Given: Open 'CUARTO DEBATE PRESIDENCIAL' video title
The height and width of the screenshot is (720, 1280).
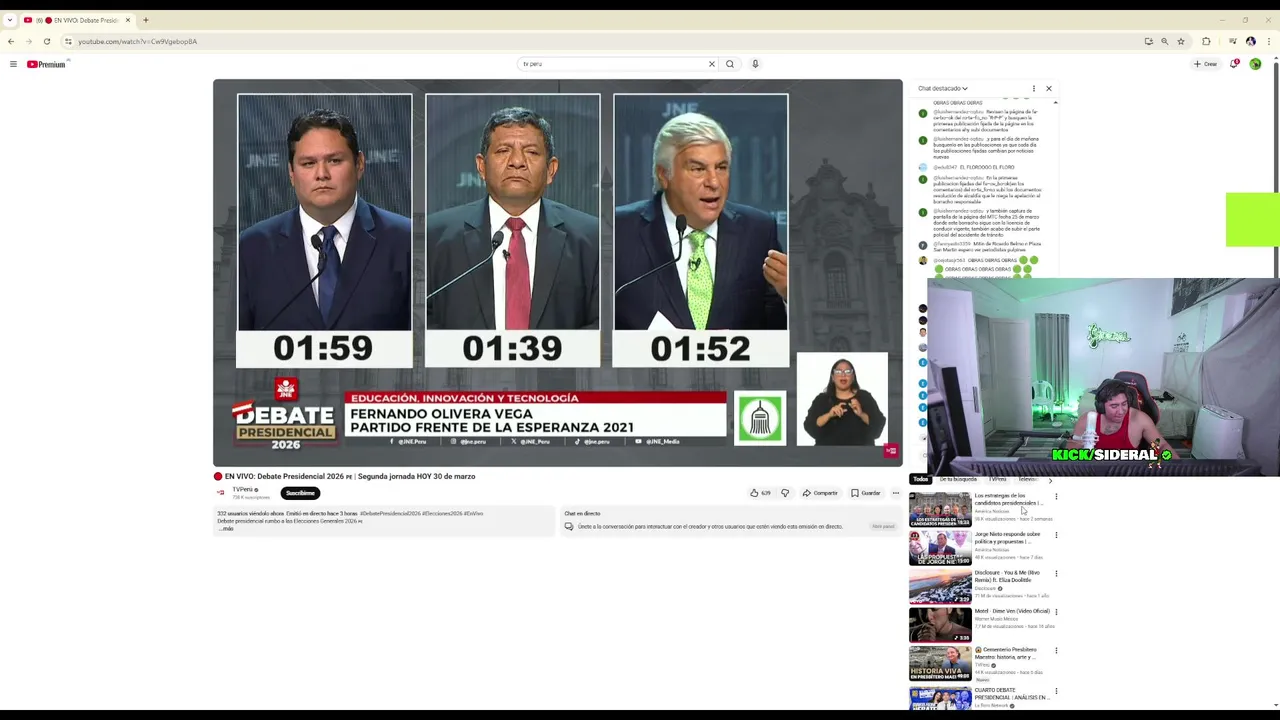Looking at the screenshot, I should pyautogui.click(x=1012, y=694).
